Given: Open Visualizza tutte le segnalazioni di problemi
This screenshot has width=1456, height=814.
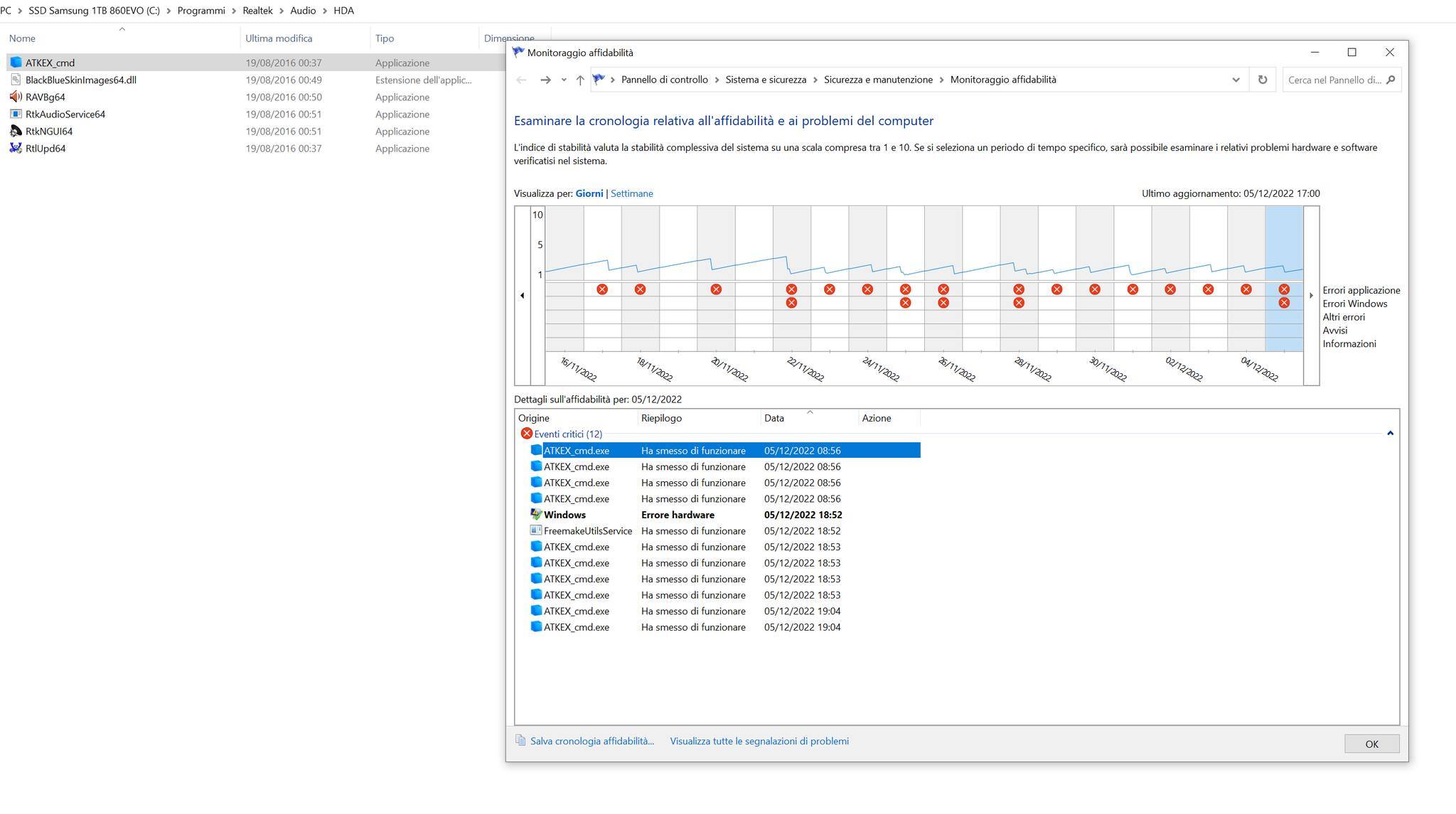Looking at the screenshot, I should point(759,741).
